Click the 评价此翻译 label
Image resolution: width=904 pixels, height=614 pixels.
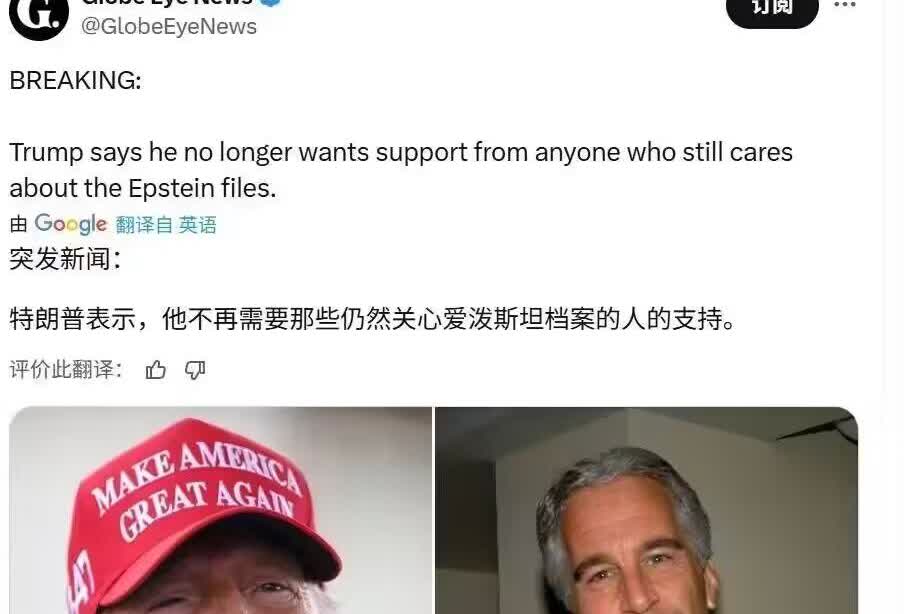tap(66, 370)
